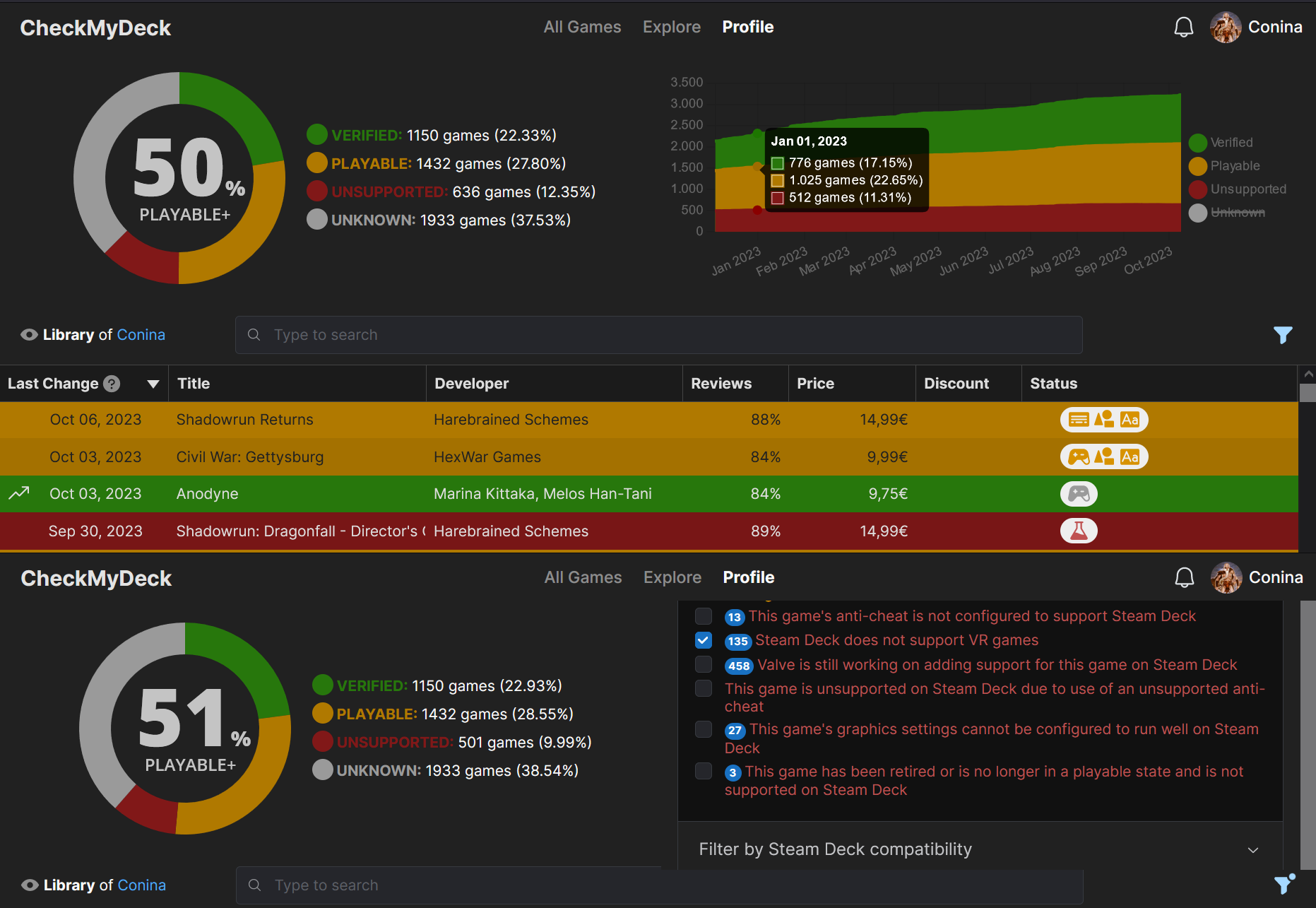This screenshot has width=1316, height=908.
Task: Click red Unsupported legend dot, bottom stats
Action: 323,741
